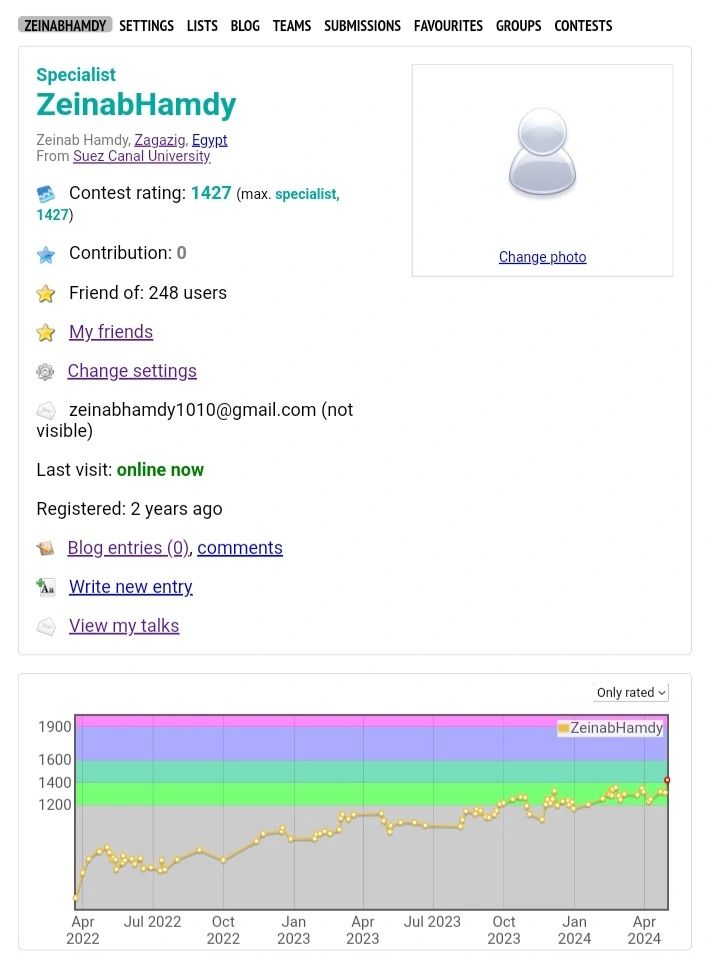Click the 1900 axis label on graph
This screenshot has height=954, width=720.
(x=55, y=726)
